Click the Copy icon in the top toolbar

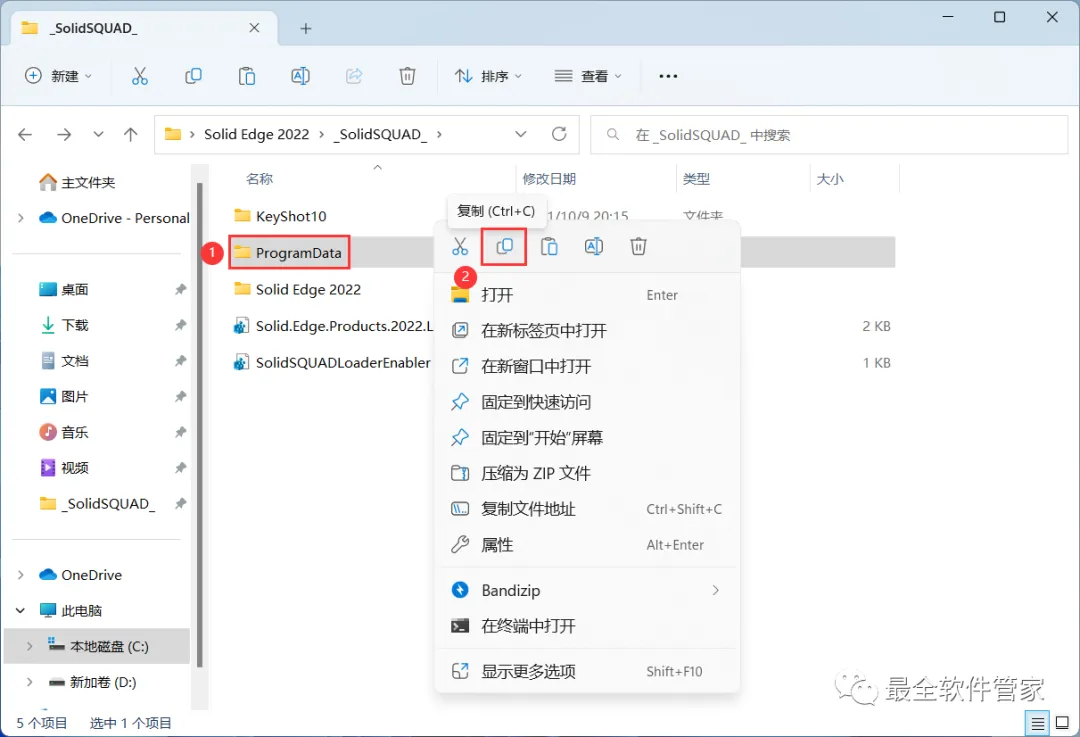(194, 76)
